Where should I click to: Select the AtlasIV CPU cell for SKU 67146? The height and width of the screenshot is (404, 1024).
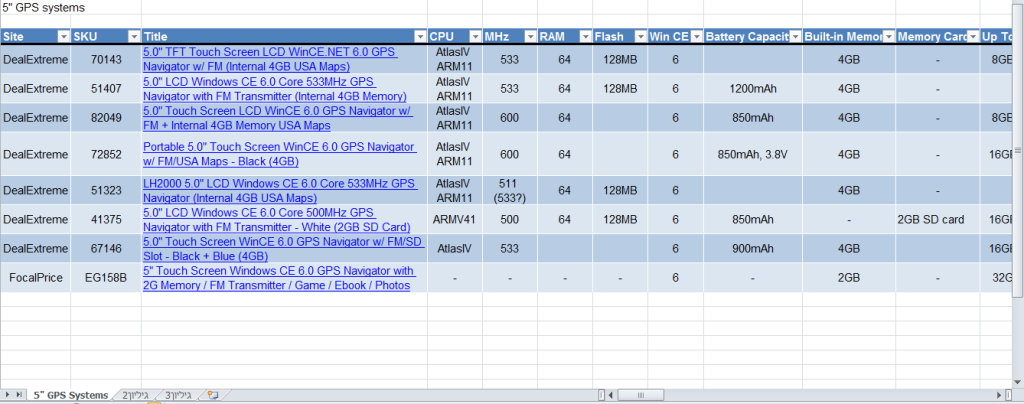click(x=455, y=249)
